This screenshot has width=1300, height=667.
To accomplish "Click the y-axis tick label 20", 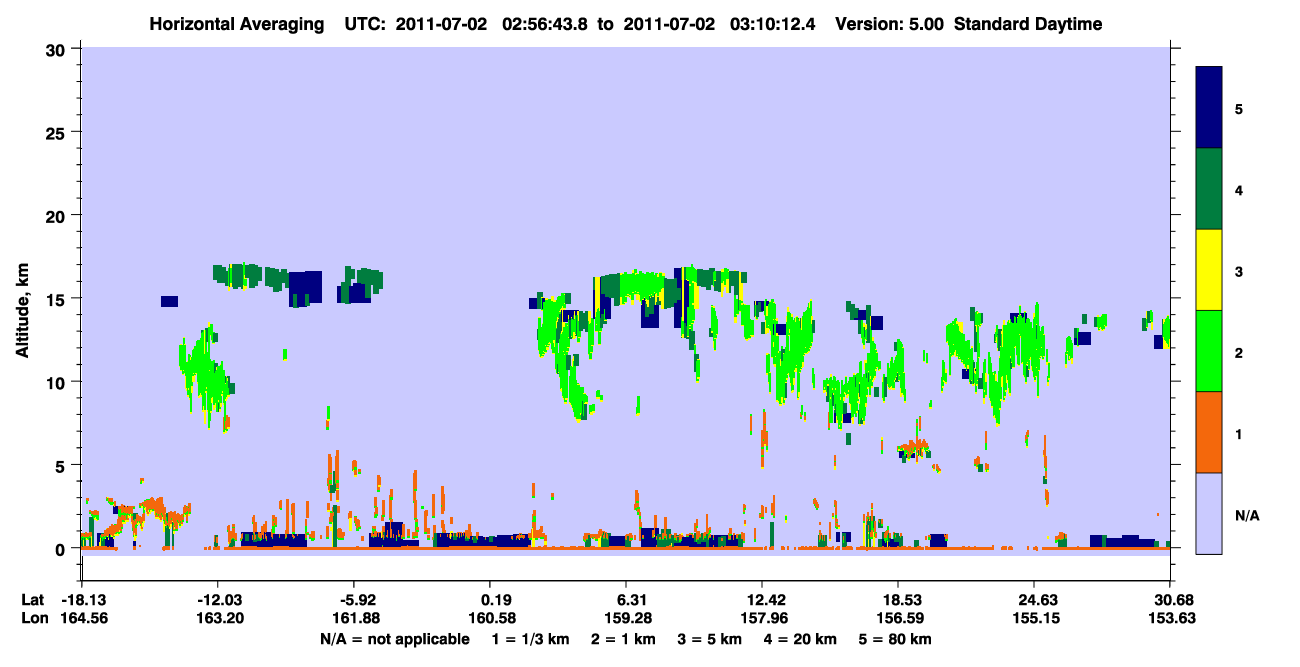I will (x=58, y=215).
